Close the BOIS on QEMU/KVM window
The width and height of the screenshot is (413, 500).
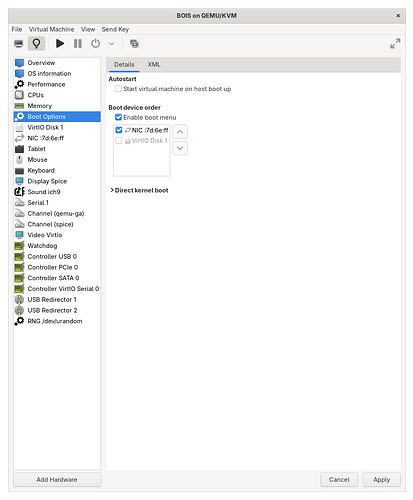tap(398, 16)
